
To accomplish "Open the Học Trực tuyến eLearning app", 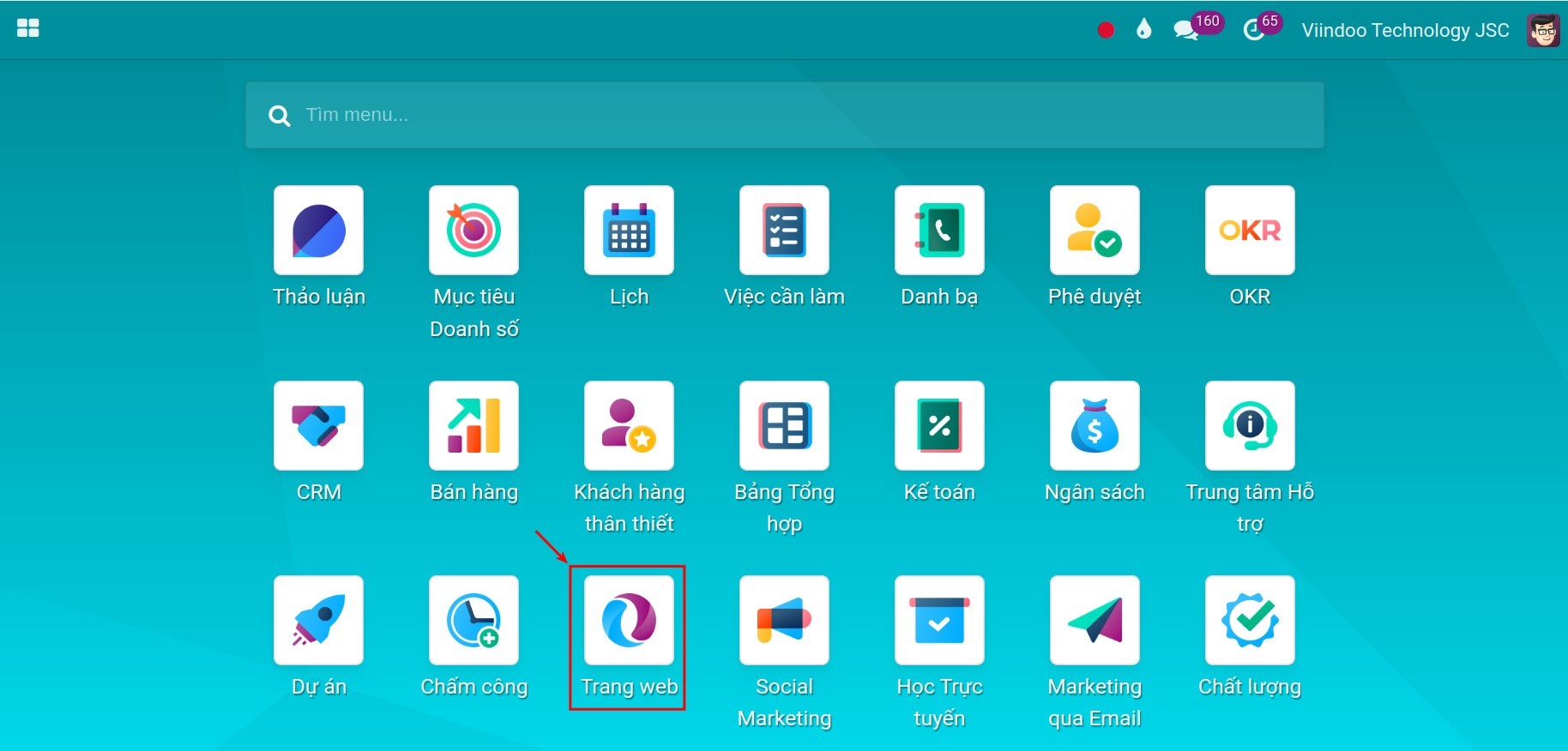I will tap(939, 621).
